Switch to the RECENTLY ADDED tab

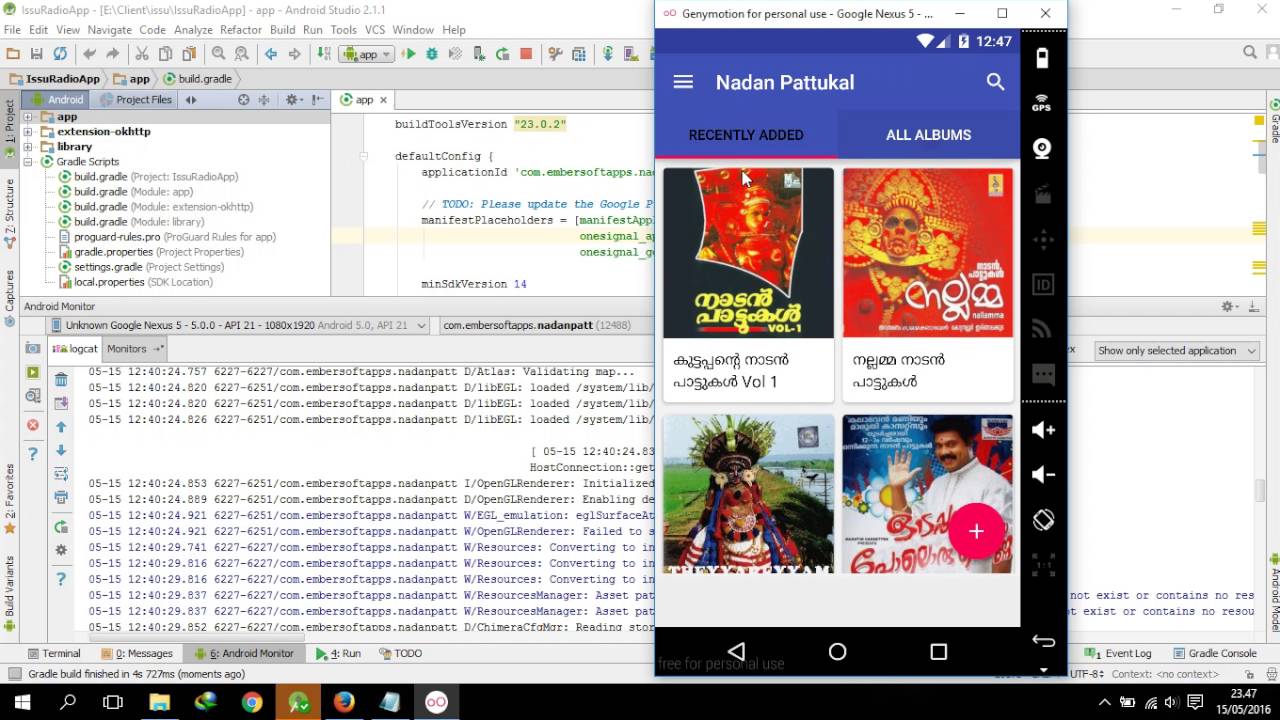coord(746,135)
